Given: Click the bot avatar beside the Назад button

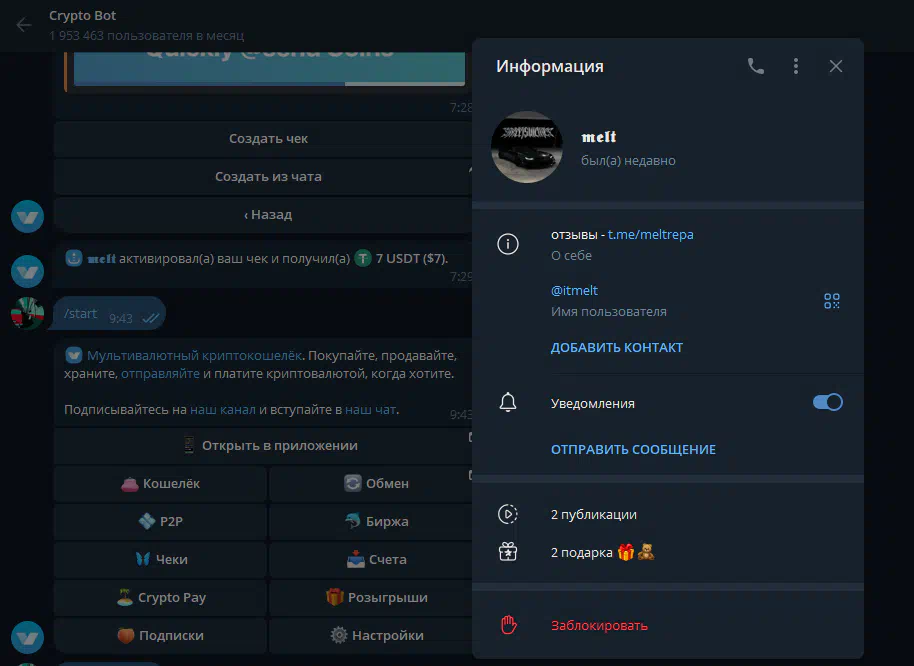Looking at the screenshot, I should [27, 217].
